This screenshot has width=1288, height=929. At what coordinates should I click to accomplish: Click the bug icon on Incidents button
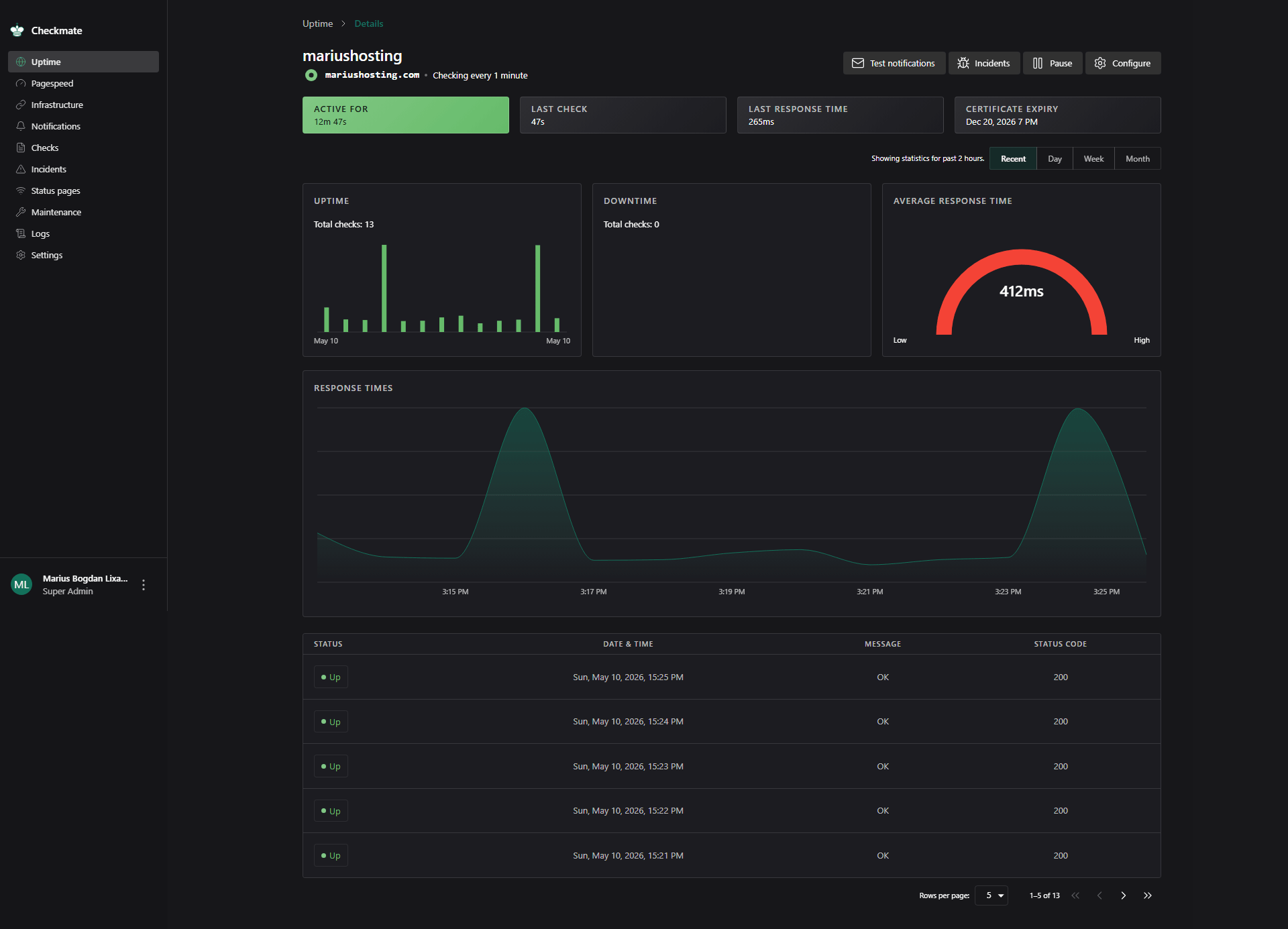(963, 63)
